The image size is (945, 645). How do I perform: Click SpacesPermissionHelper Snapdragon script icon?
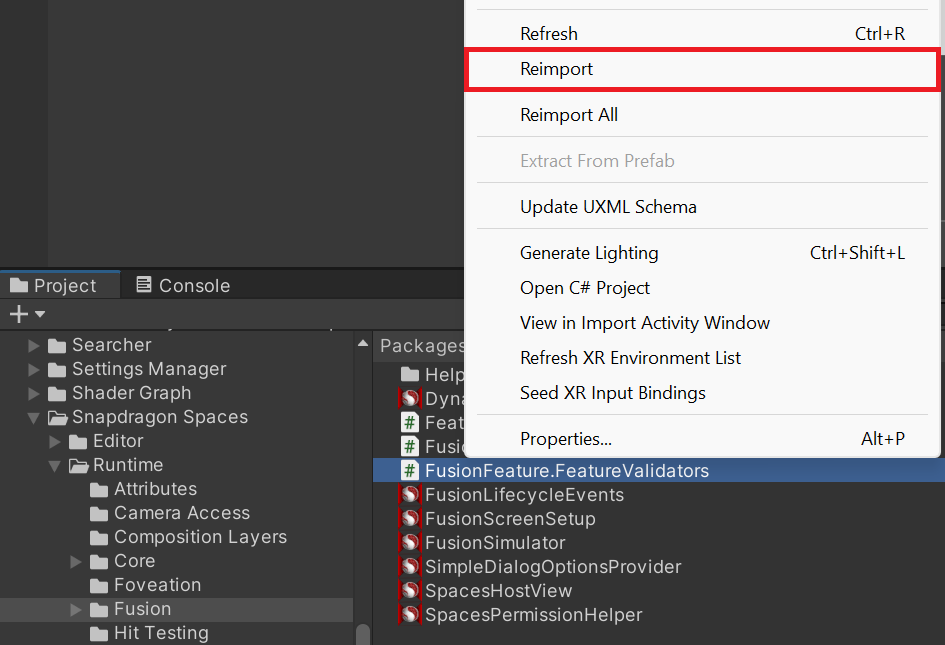(x=410, y=615)
